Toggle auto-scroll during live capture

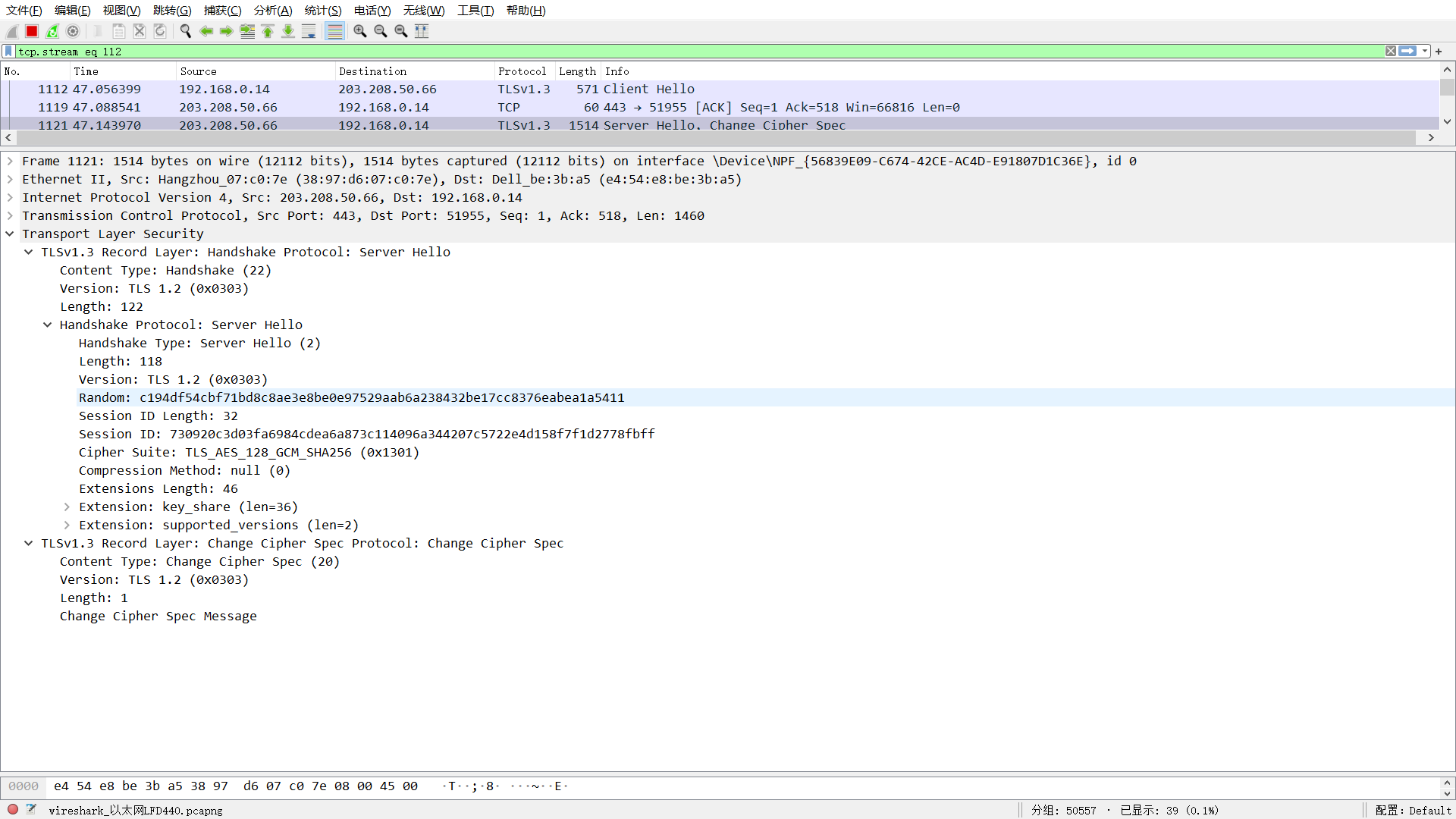coord(309,31)
